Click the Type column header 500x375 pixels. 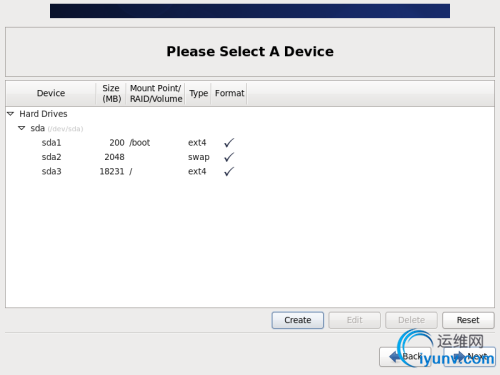[198, 93]
